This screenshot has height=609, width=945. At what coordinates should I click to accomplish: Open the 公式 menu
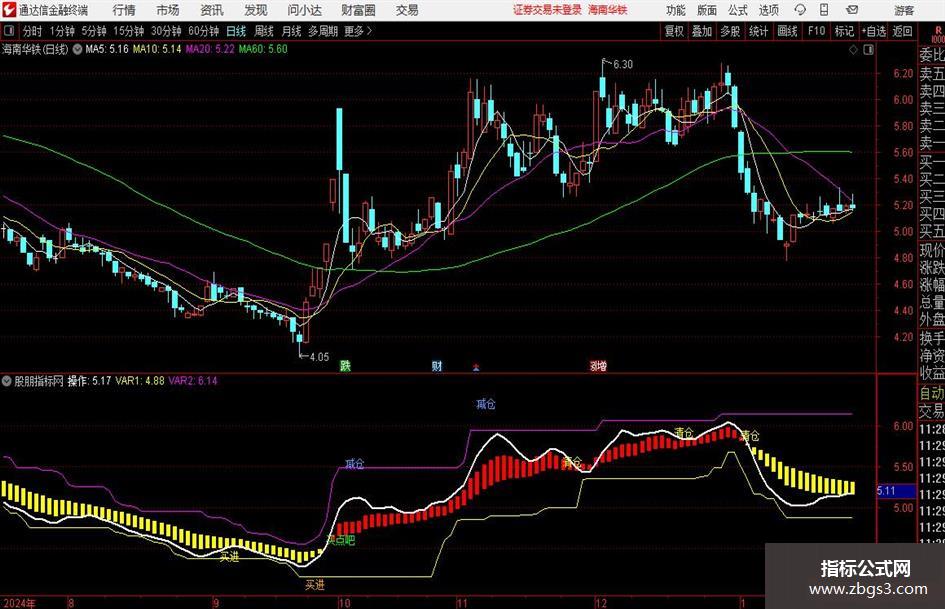pyautogui.click(x=738, y=10)
